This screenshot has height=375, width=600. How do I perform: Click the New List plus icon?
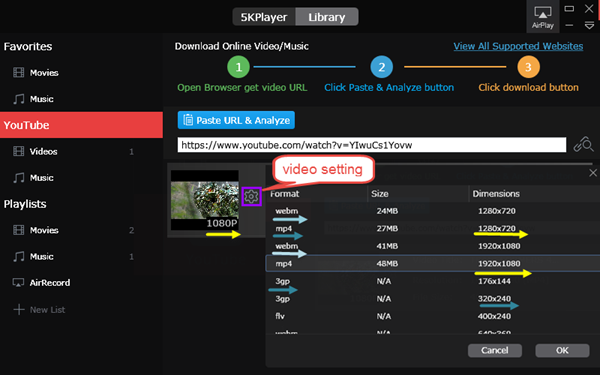tap(19, 309)
